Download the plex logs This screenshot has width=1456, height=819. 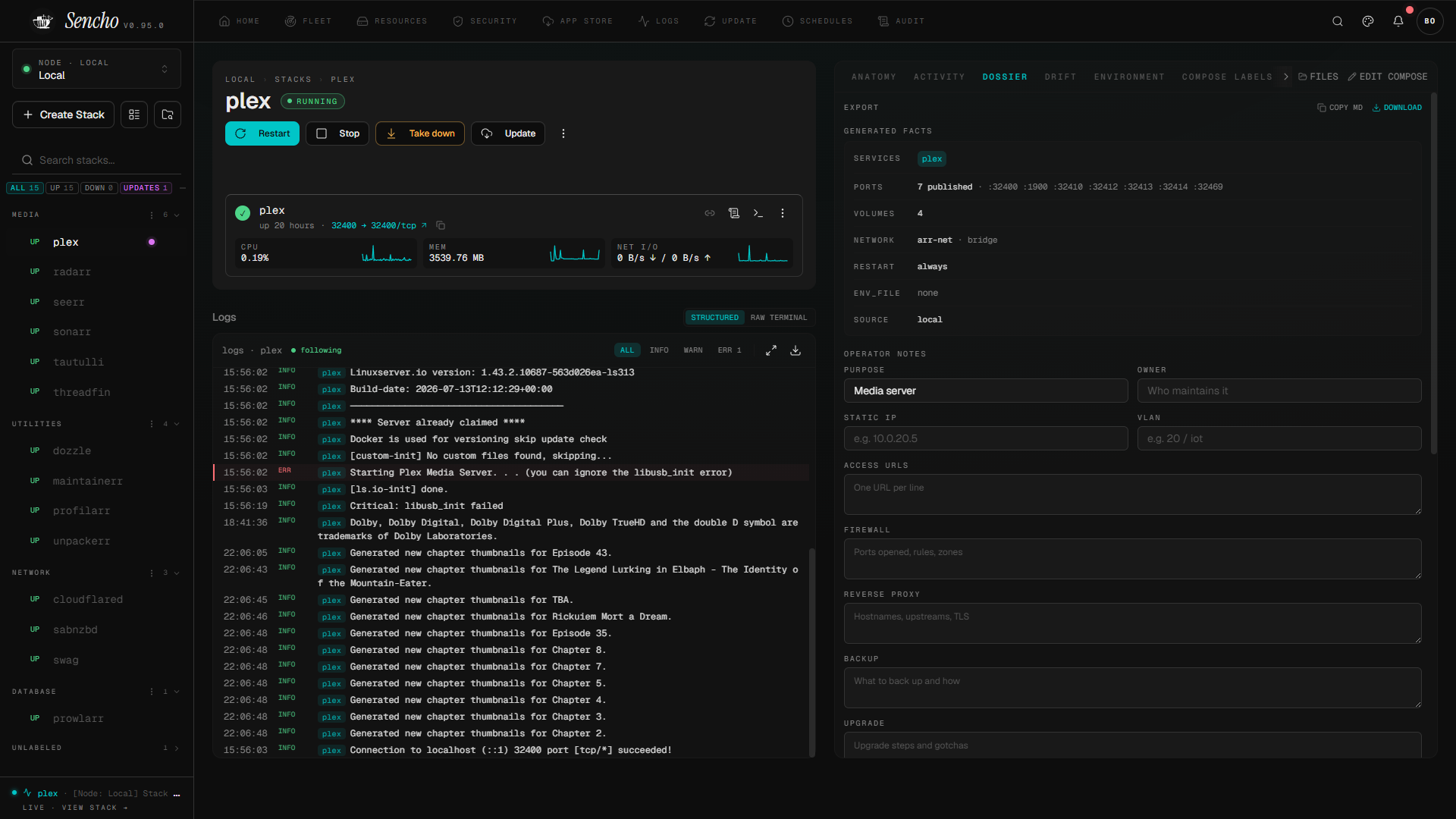(795, 350)
